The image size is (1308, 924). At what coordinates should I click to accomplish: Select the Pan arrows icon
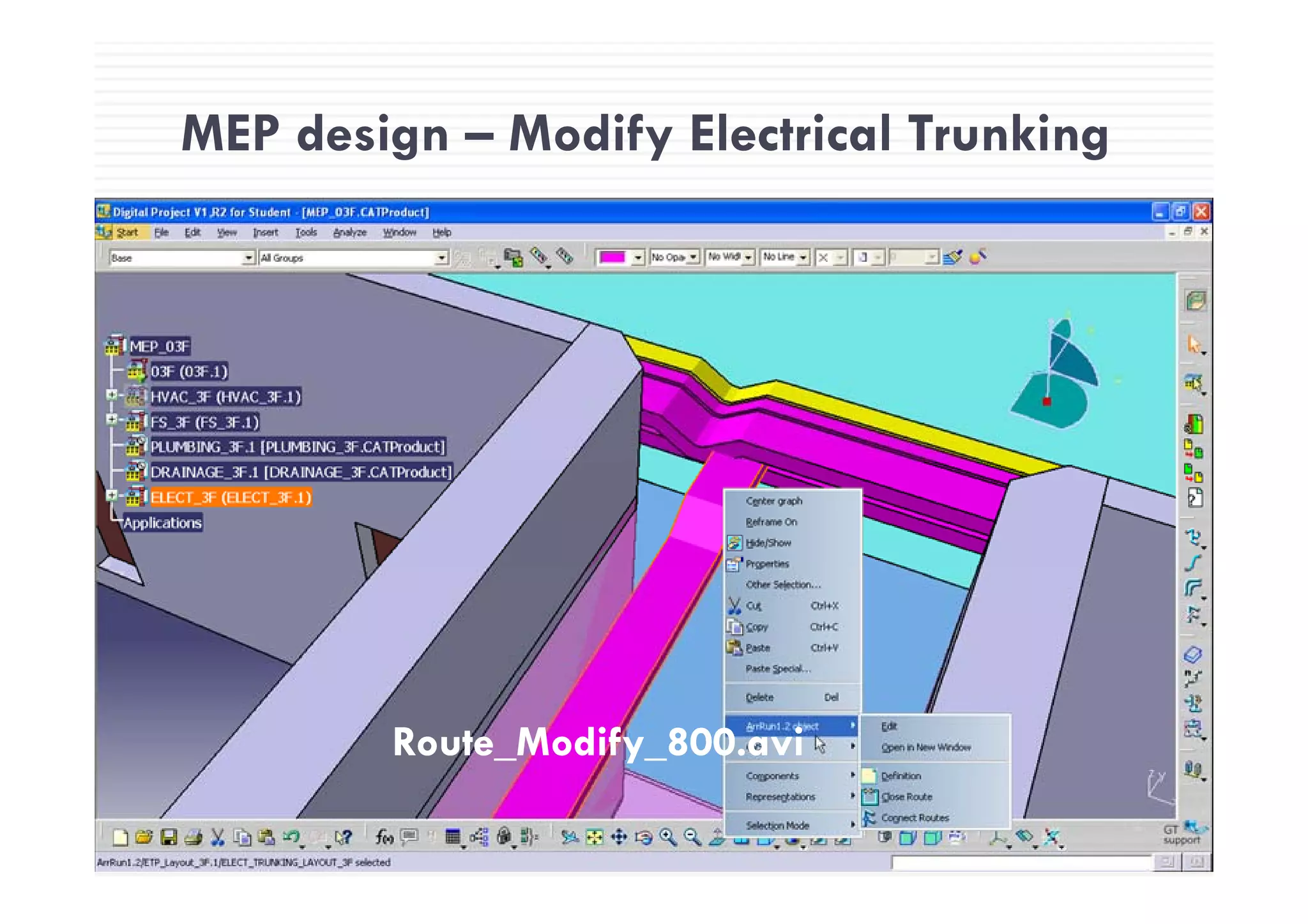pyautogui.click(x=619, y=837)
